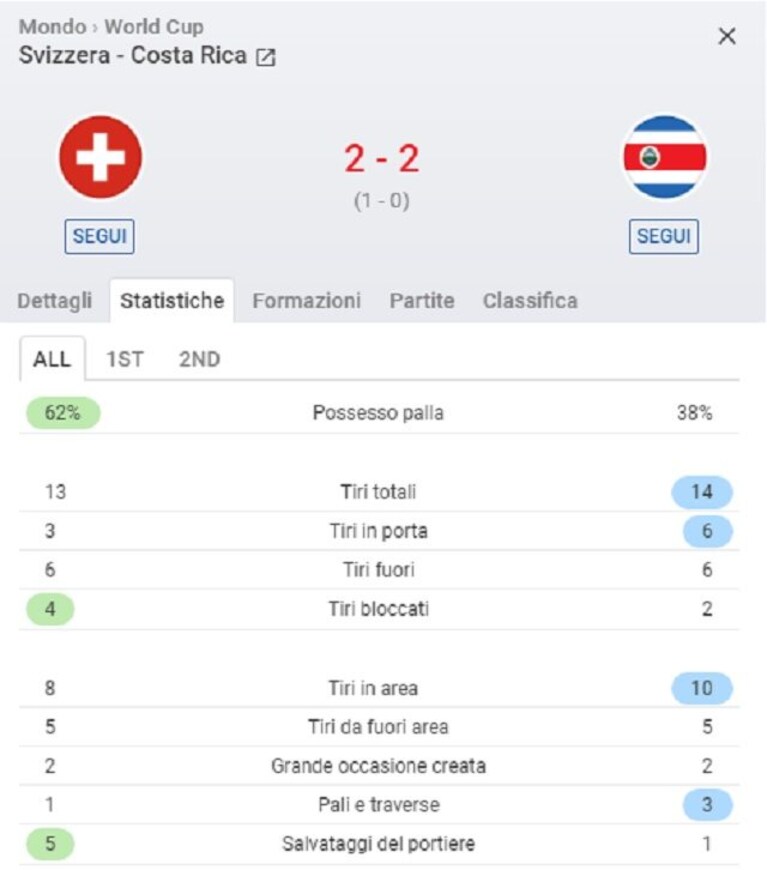767x870 pixels.
Task: Click the Switzerland flag logo
Action: (100, 157)
